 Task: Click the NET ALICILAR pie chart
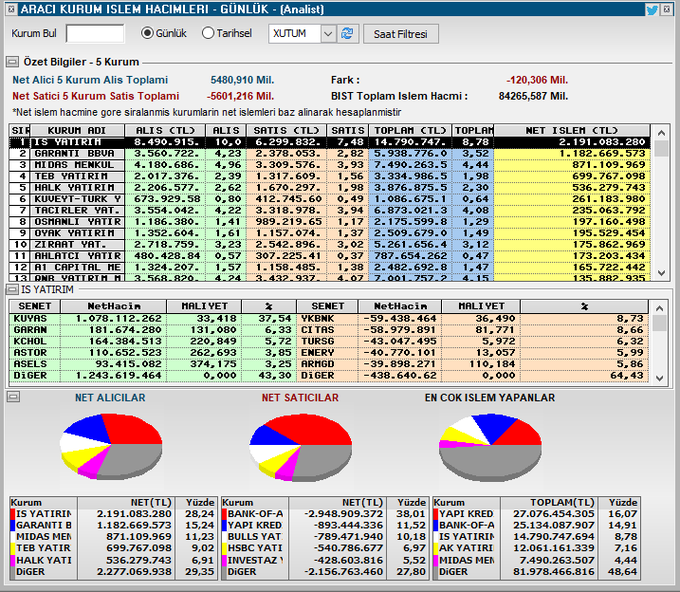pos(111,446)
